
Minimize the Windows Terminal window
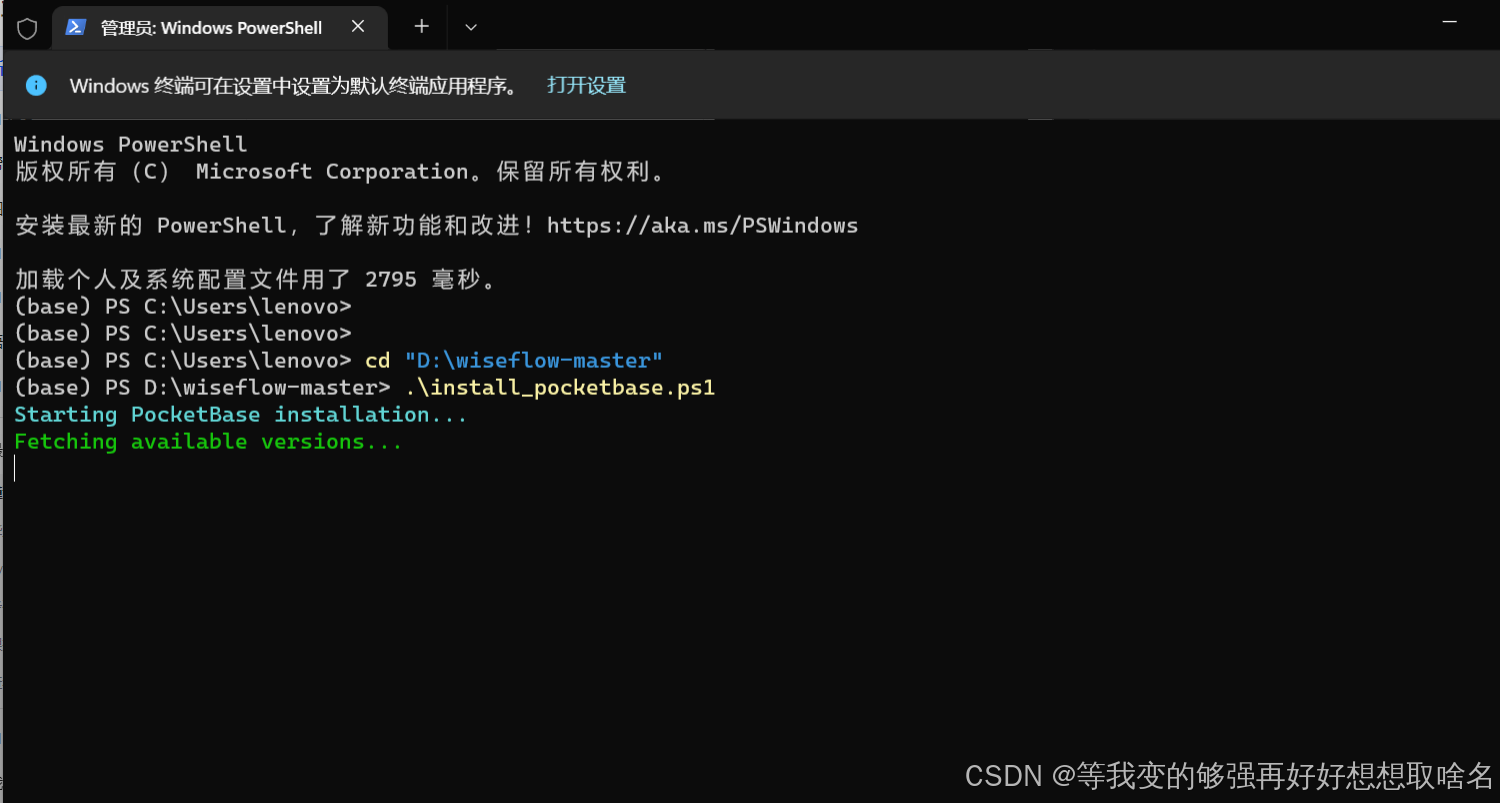click(1449, 22)
